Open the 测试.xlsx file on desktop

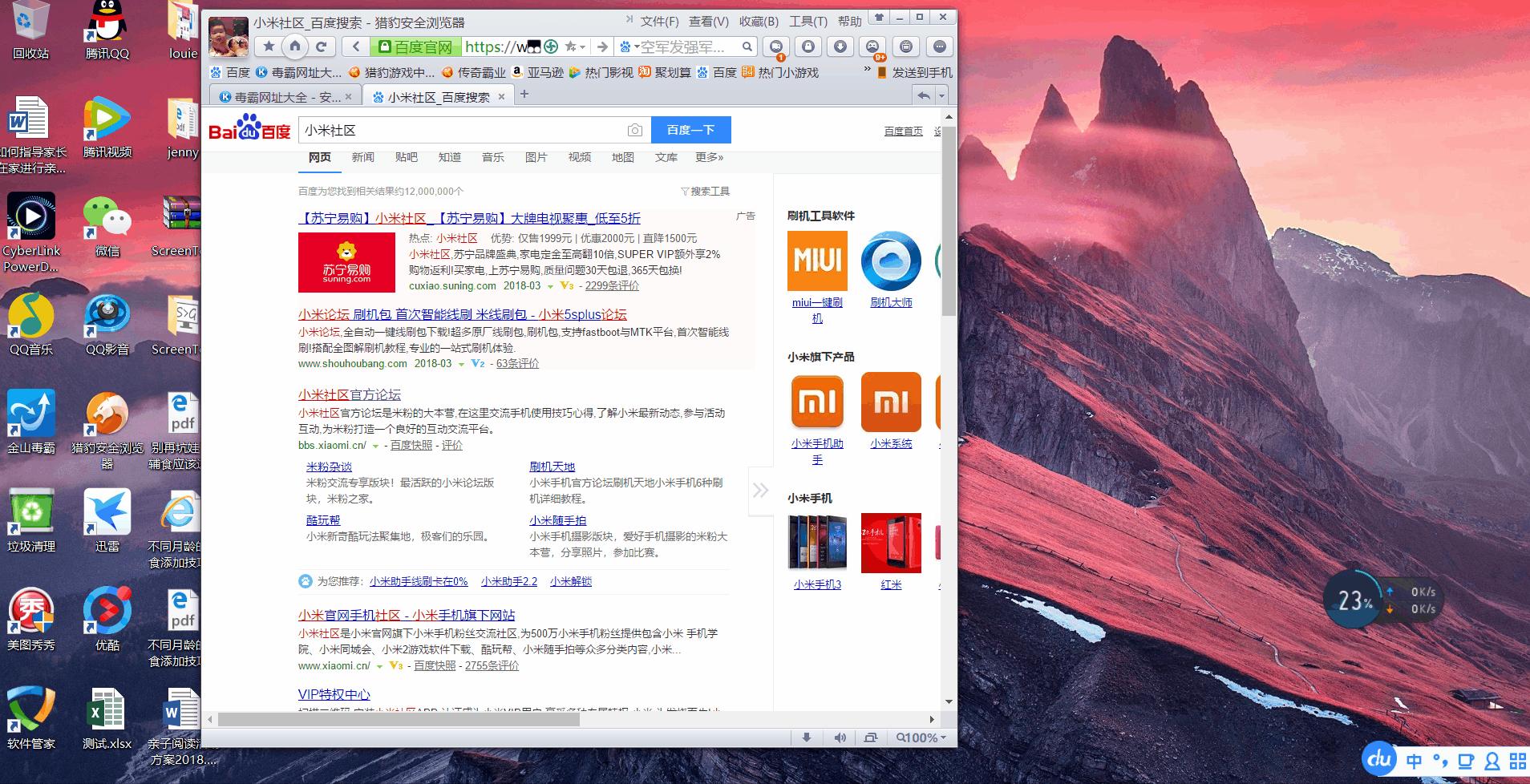pyautogui.click(x=107, y=719)
